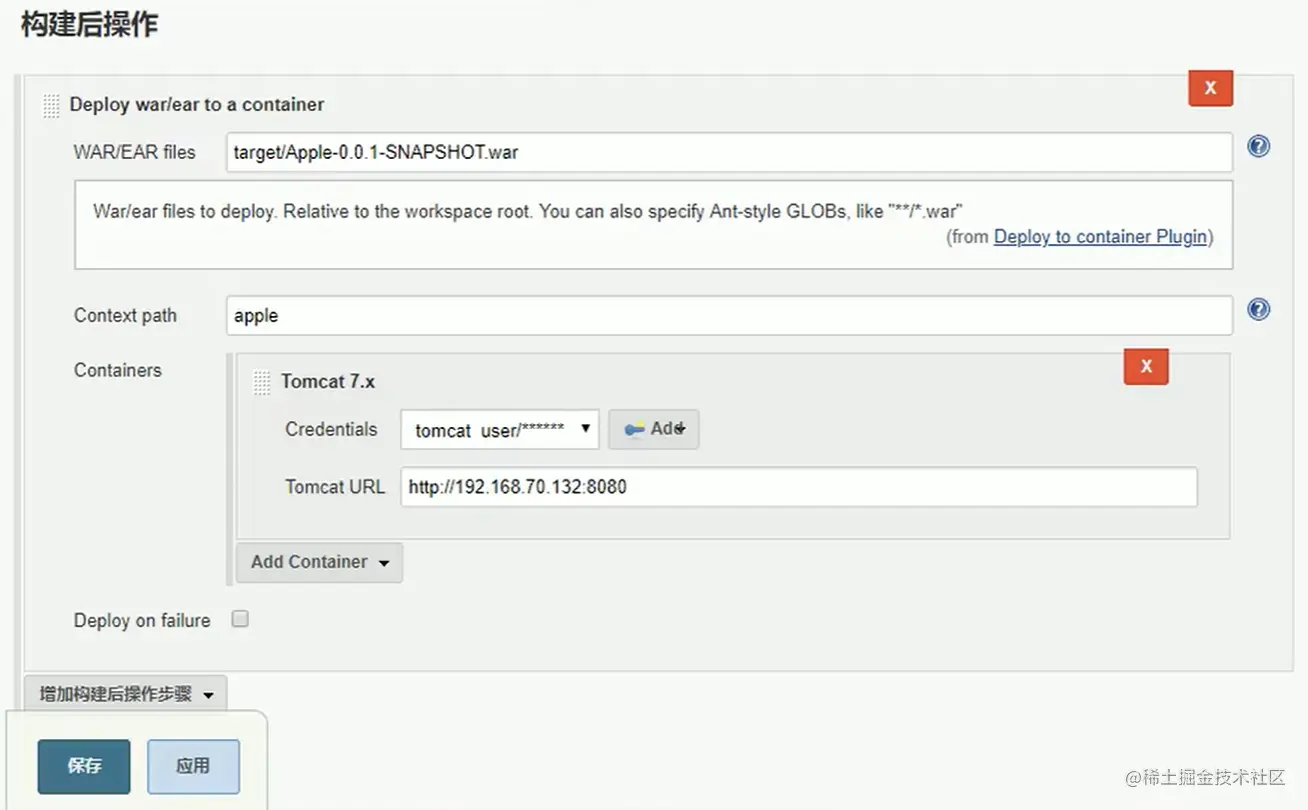The height and width of the screenshot is (810, 1308).
Task: Apply changes with the 应用 button
Action: 193,766
